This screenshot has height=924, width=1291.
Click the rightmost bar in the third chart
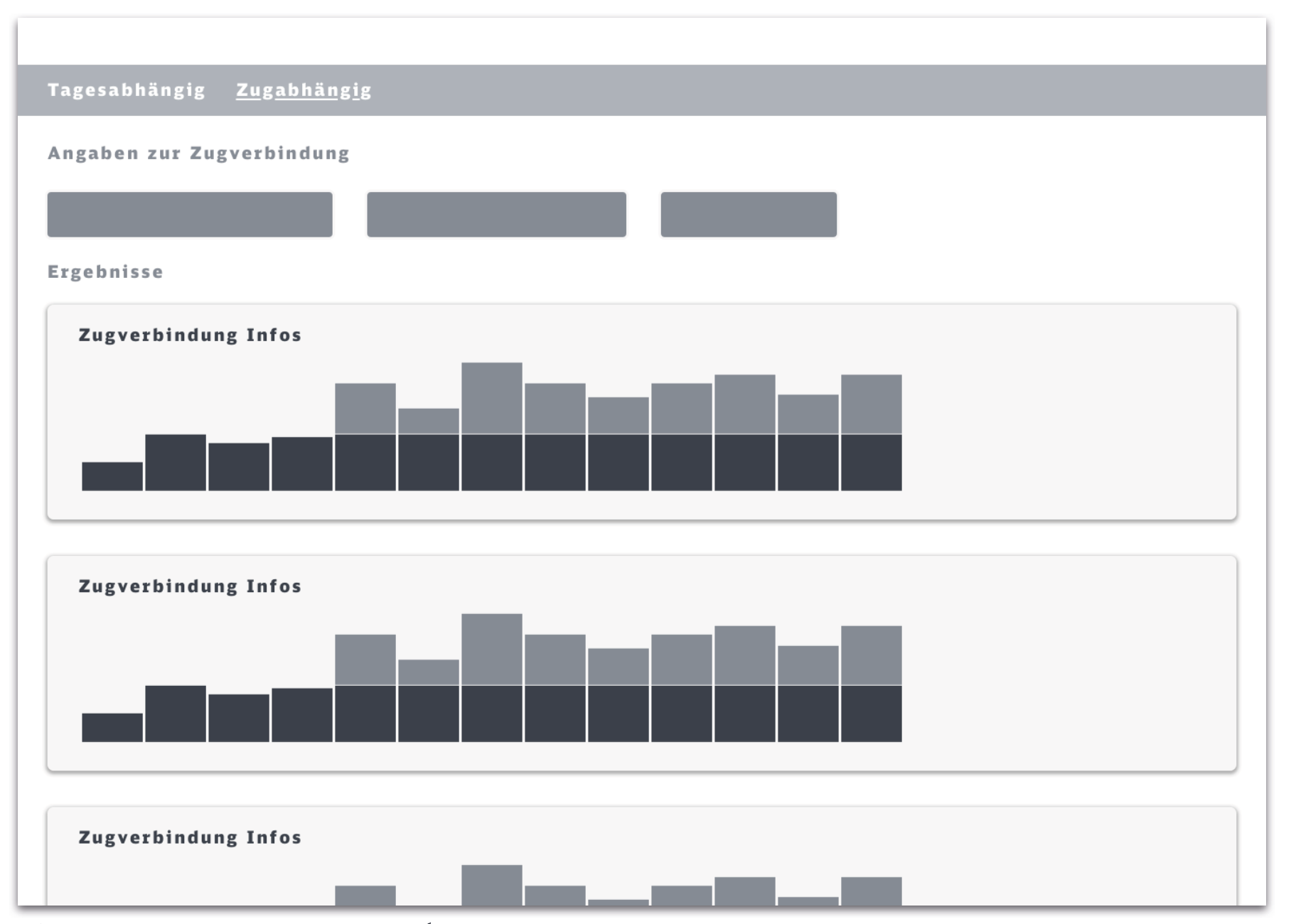871,891
